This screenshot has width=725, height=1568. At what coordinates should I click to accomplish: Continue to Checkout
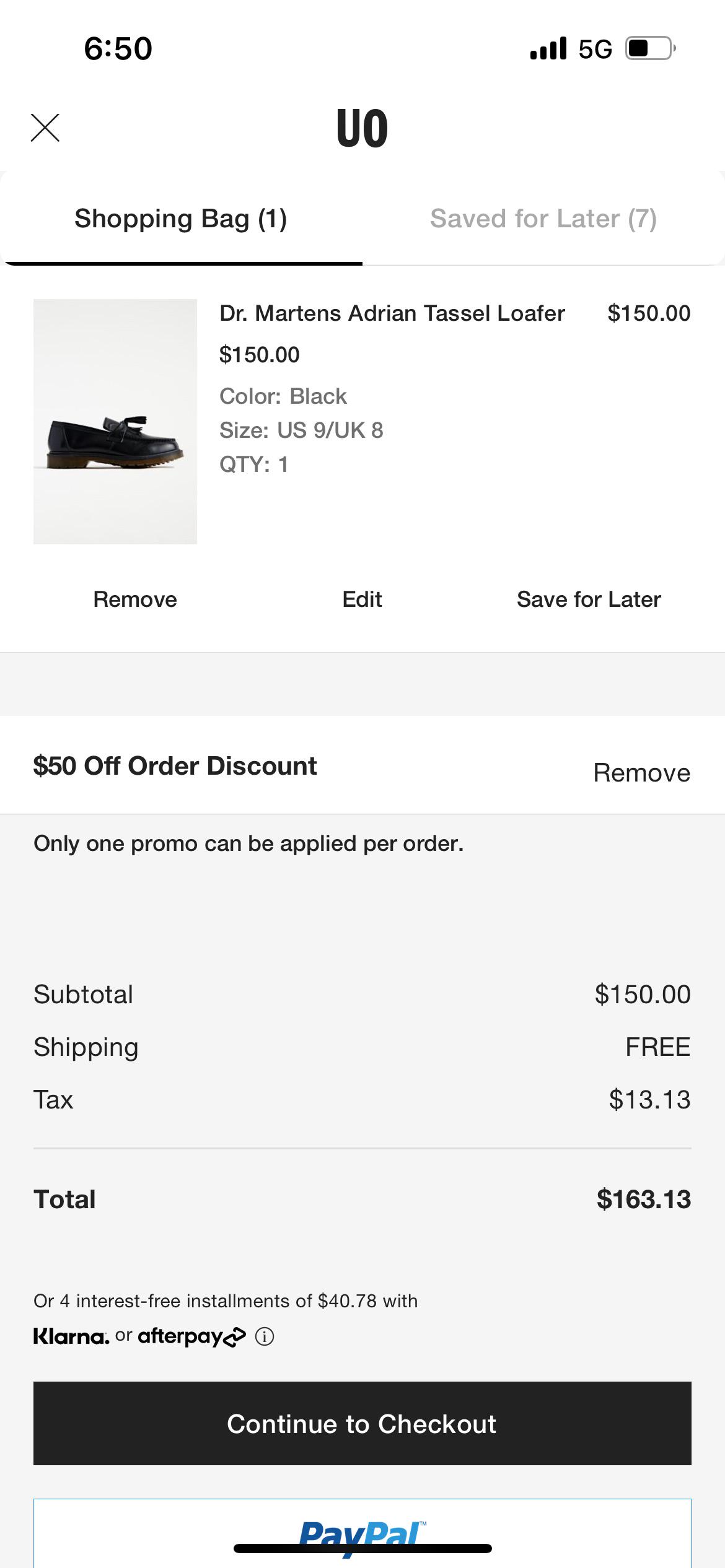point(362,1424)
